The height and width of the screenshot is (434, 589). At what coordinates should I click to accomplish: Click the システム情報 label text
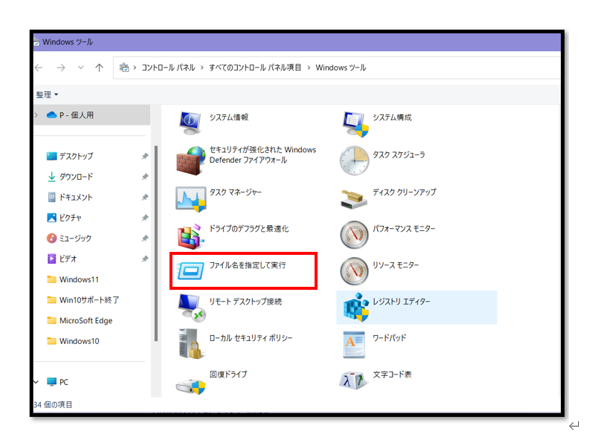[x=229, y=117]
